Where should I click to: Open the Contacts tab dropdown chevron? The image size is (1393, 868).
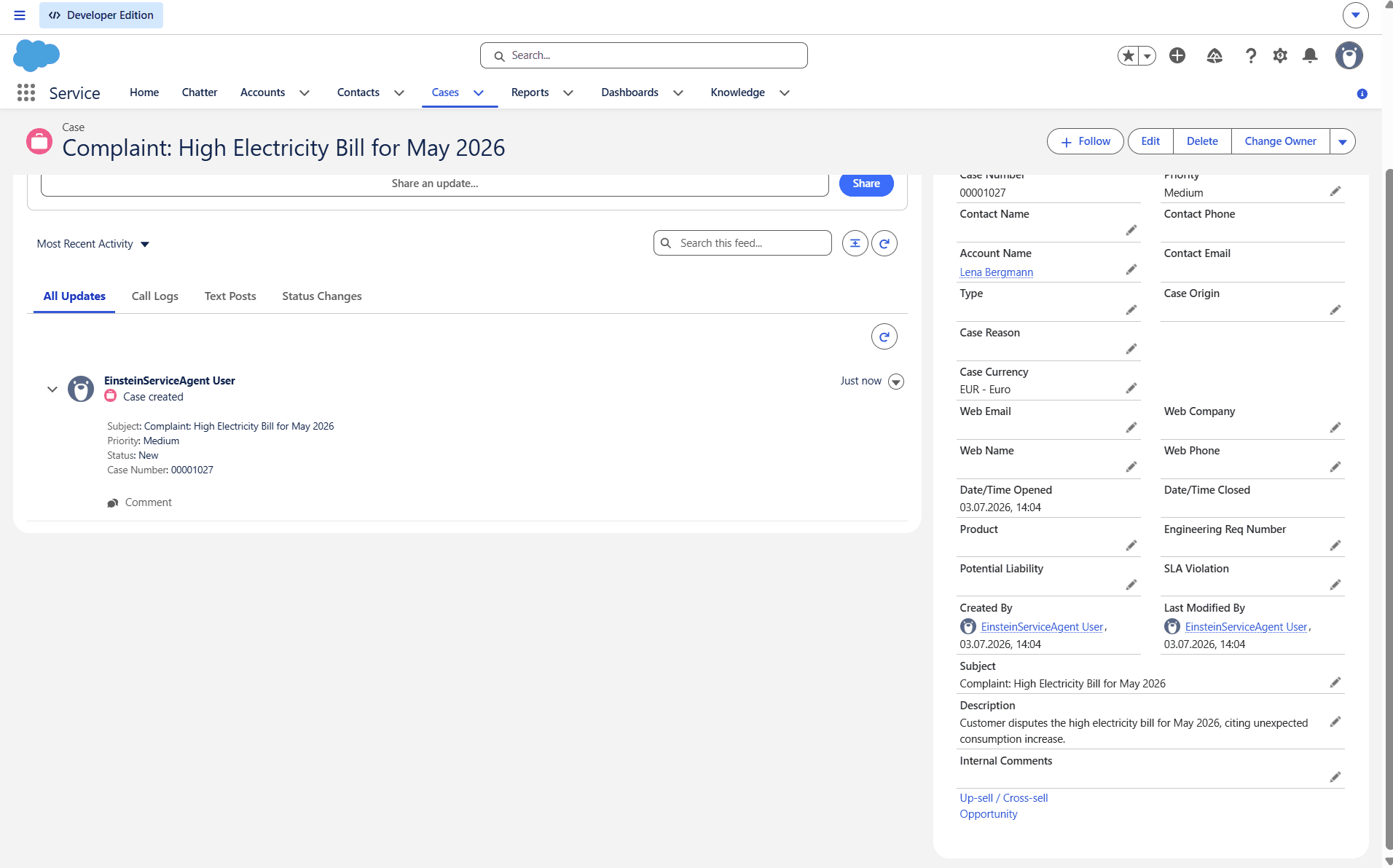click(399, 93)
